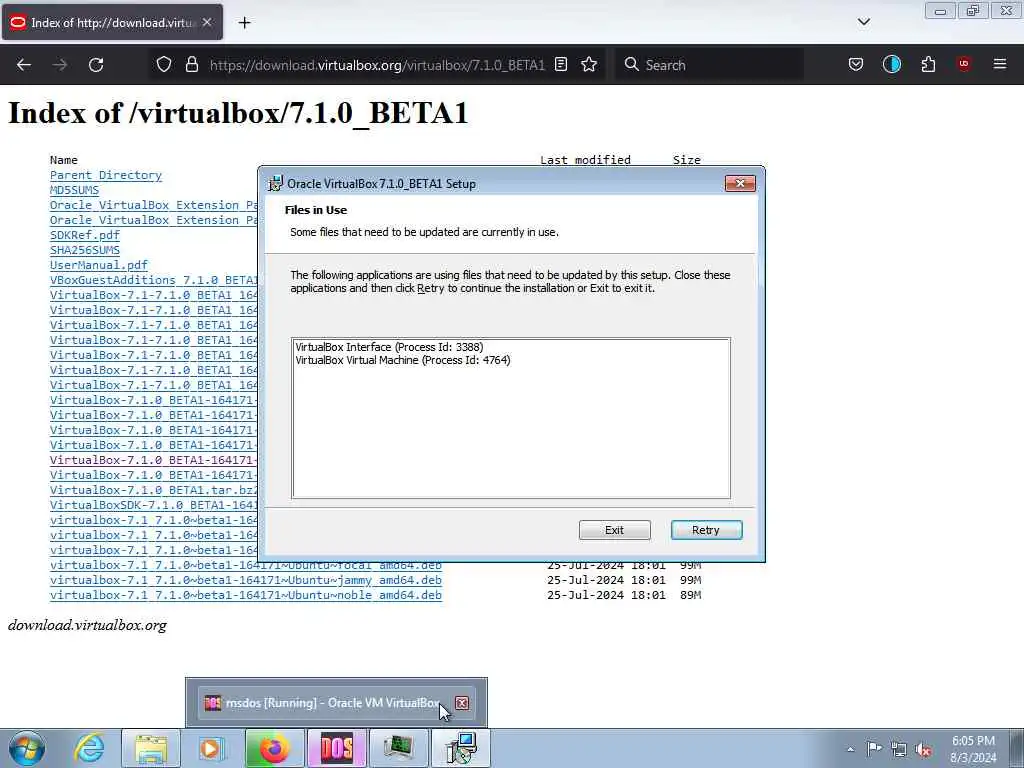Bookmark this page with the star icon

coord(589,64)
